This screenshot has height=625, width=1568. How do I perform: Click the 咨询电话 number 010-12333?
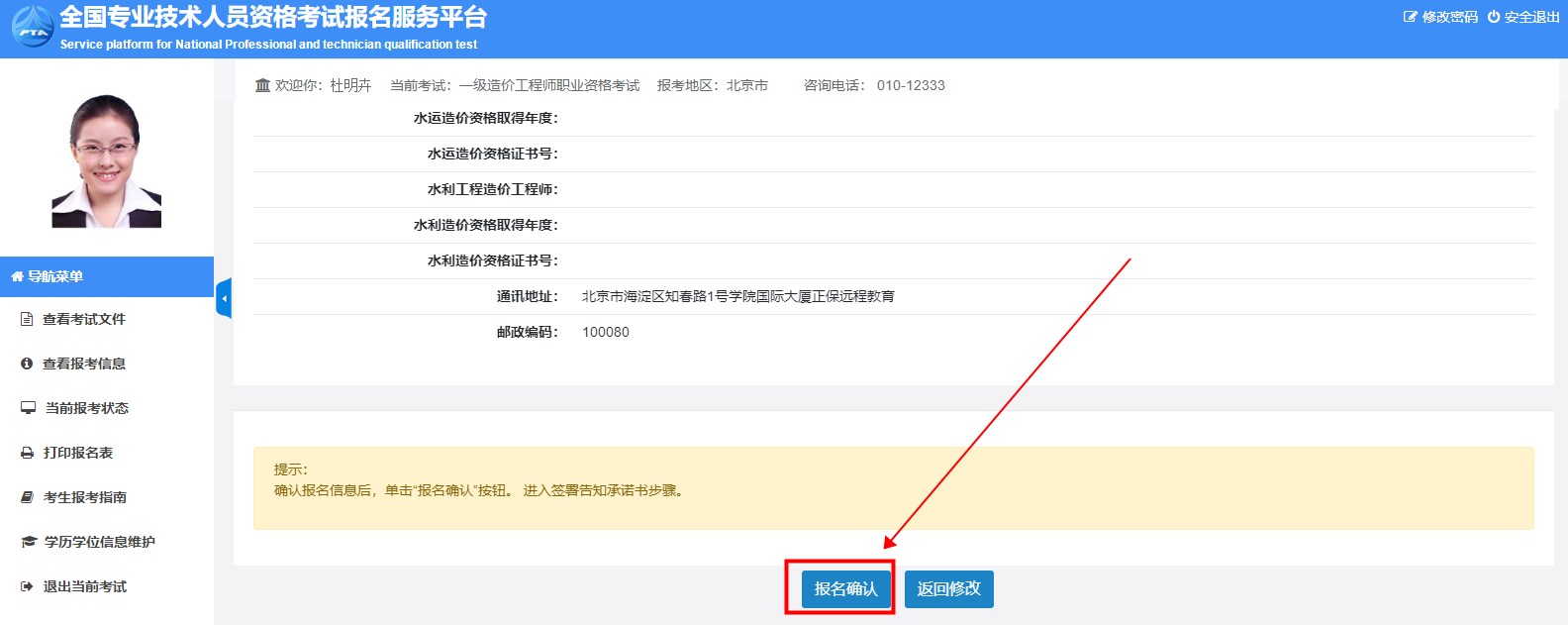tap(910, 85)
